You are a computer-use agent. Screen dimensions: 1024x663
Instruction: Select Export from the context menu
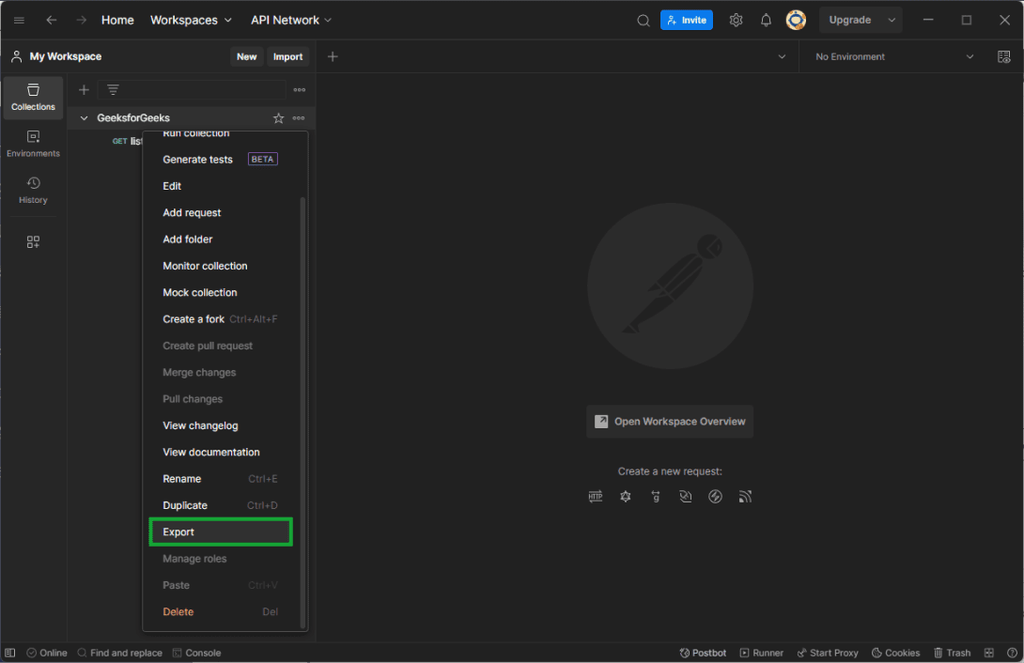point(221,532)
